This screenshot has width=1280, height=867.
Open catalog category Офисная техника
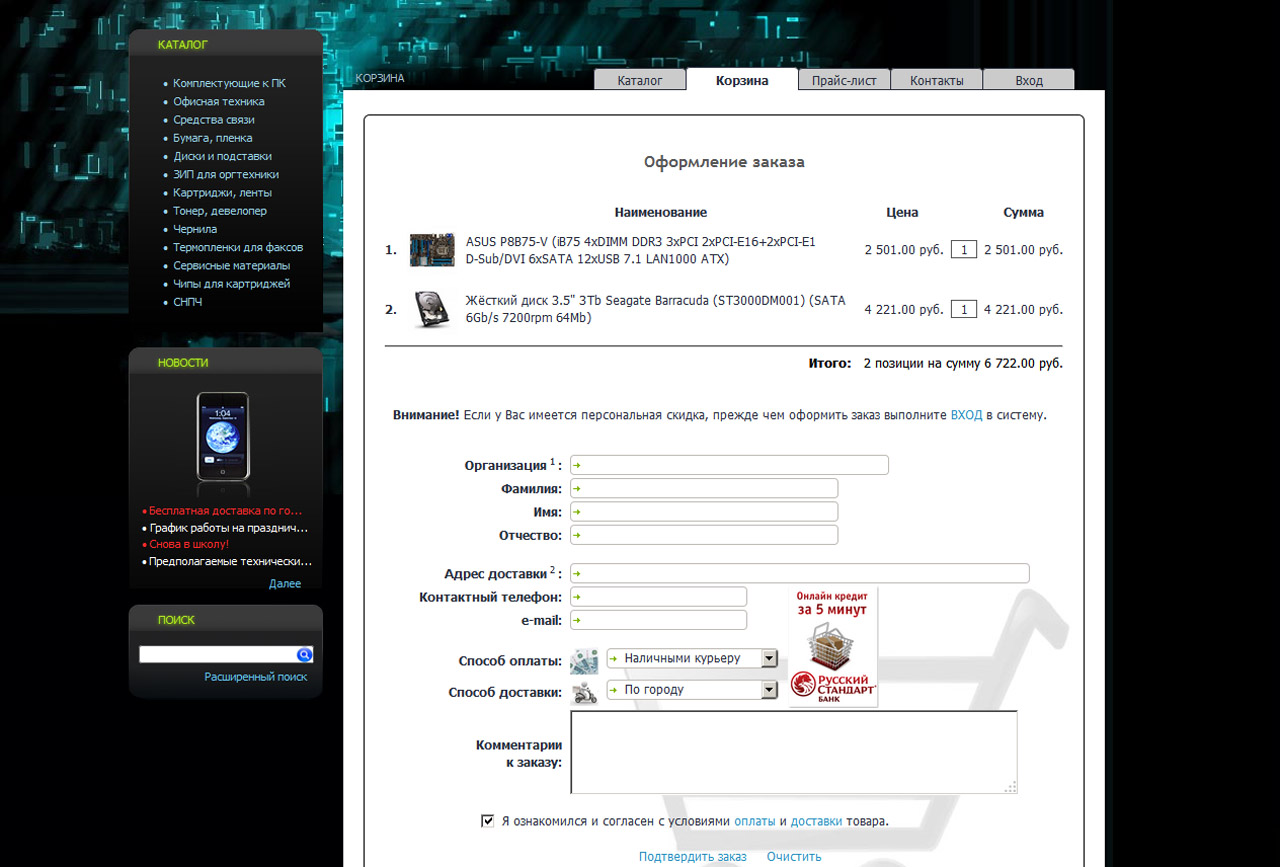(219, 101)
